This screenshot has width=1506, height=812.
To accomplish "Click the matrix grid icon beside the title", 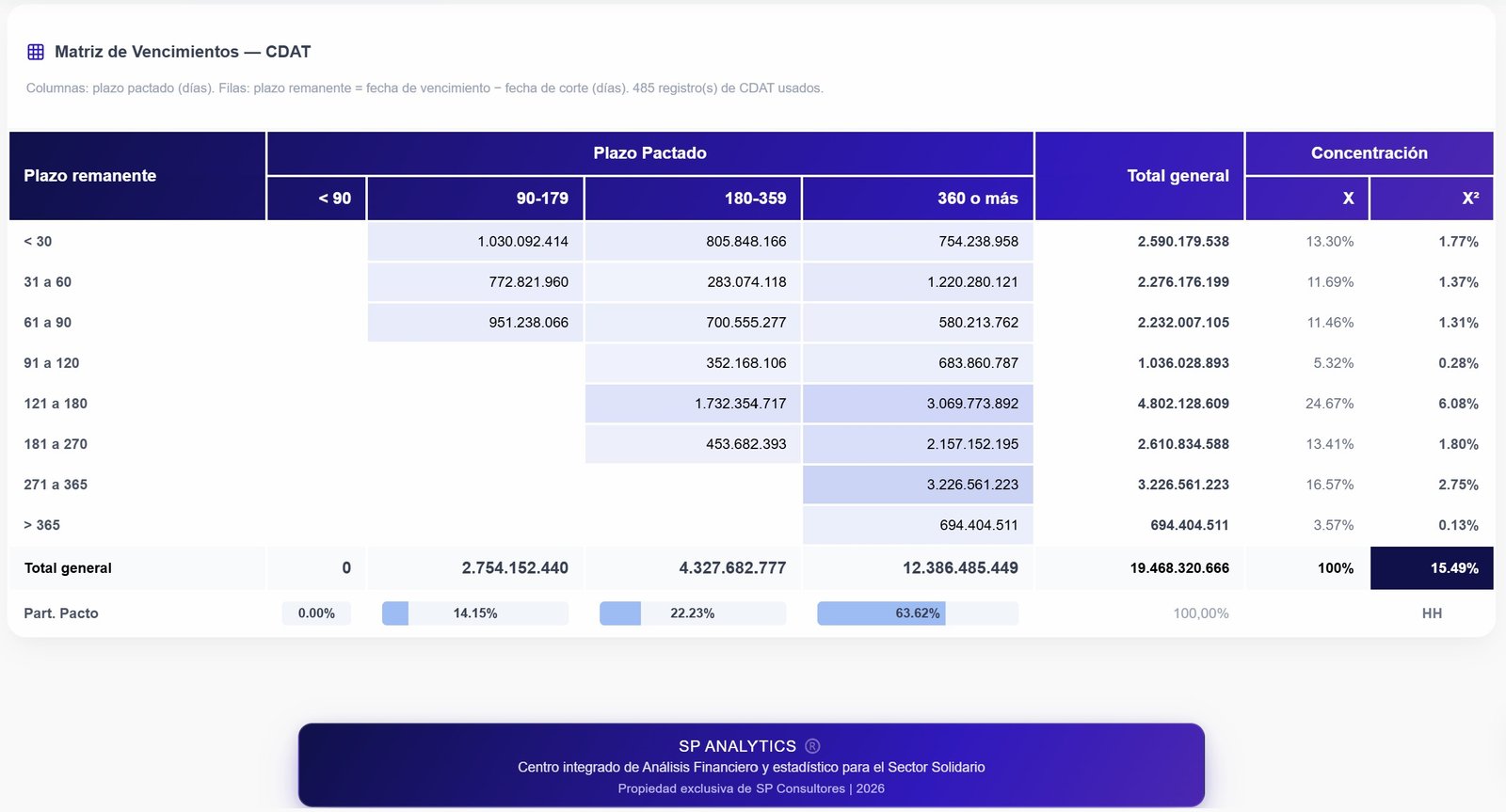I will pyautogui.click(x=36, y=52).
